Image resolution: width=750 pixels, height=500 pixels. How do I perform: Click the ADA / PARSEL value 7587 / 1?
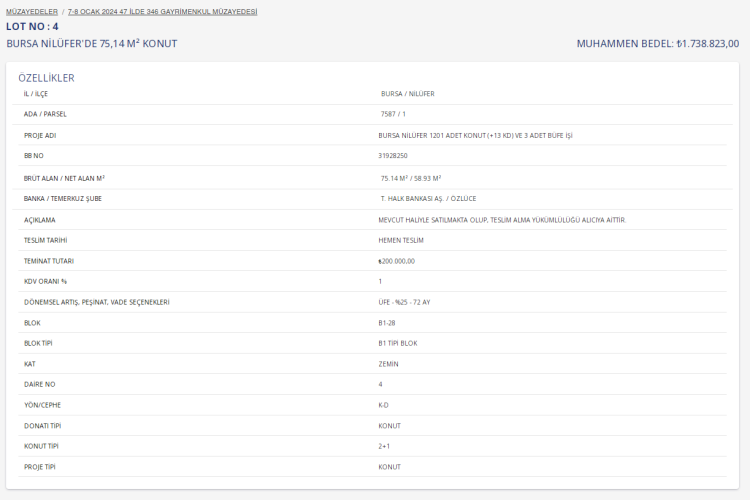click(393, 114)
